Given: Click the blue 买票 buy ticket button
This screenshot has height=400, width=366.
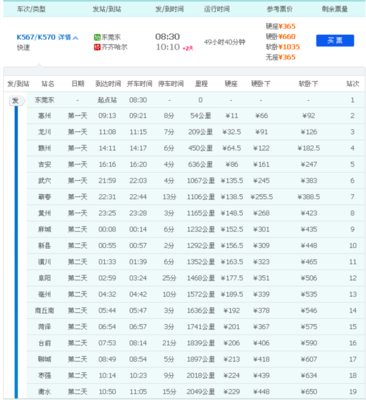Looking at the screenshot, I should (x=335, y=41).
